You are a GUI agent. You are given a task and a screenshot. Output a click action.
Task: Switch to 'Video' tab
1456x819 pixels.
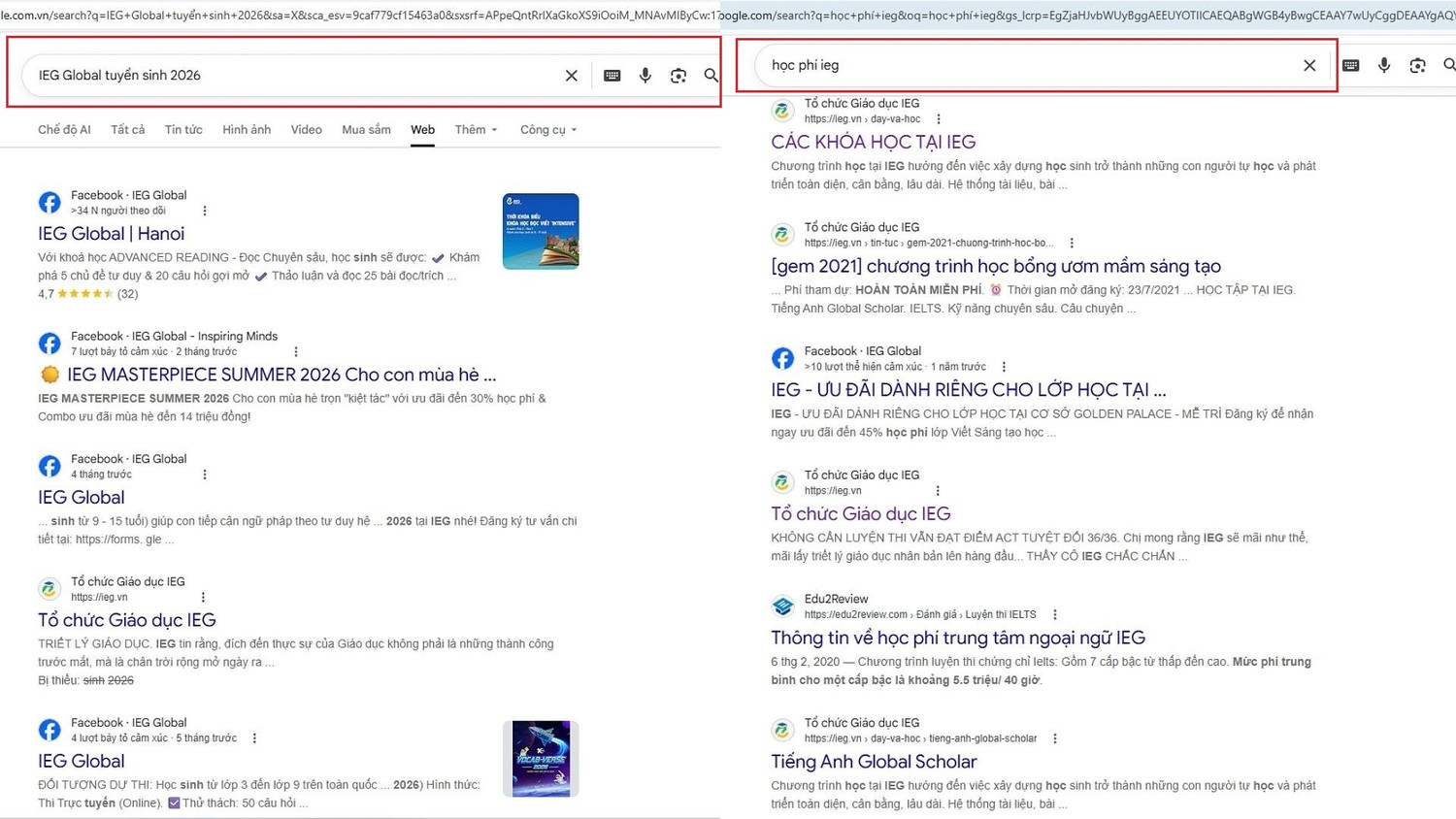click(307, 130)
